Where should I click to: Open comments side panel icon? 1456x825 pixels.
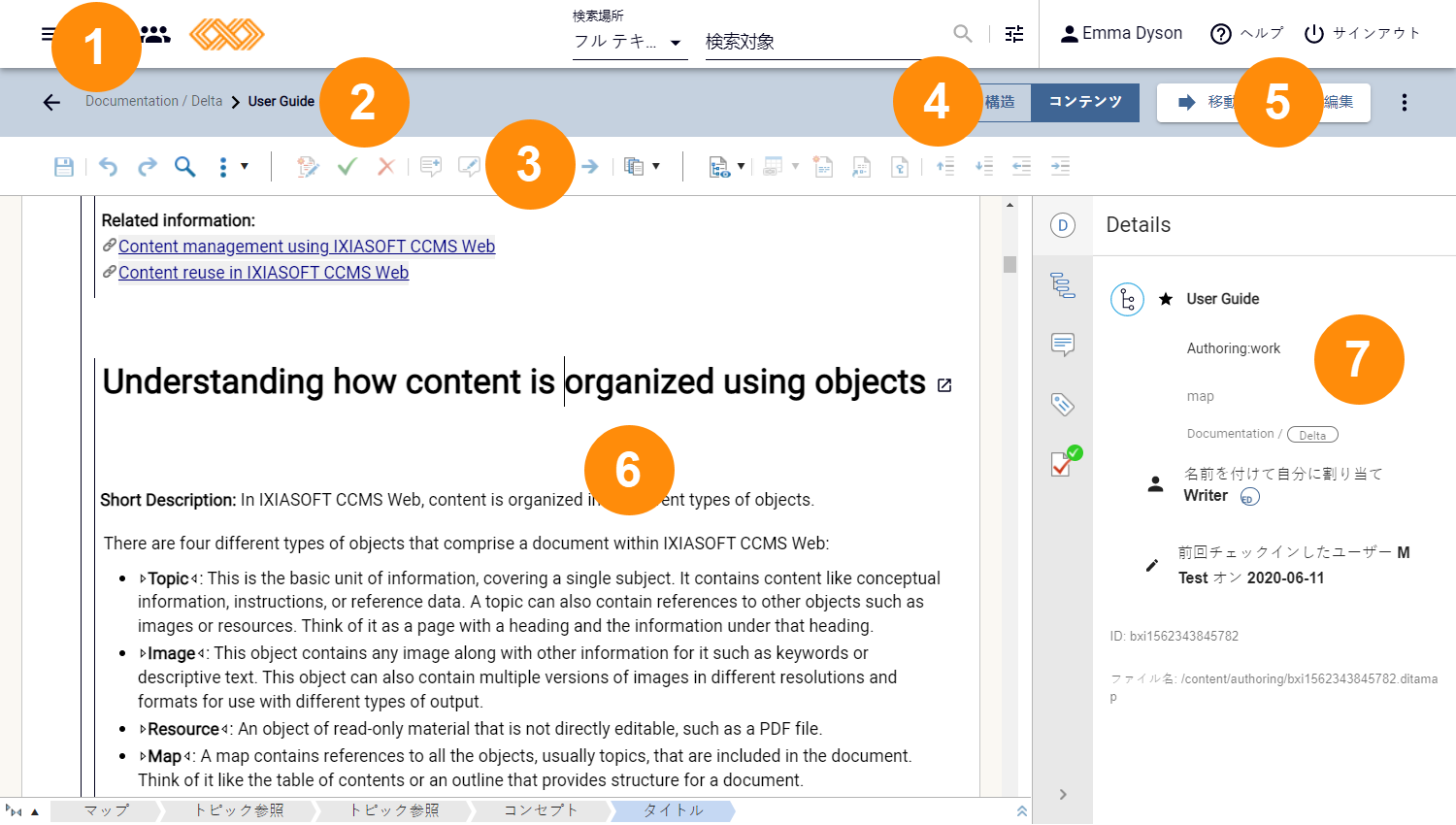[x=1063, y=345]
